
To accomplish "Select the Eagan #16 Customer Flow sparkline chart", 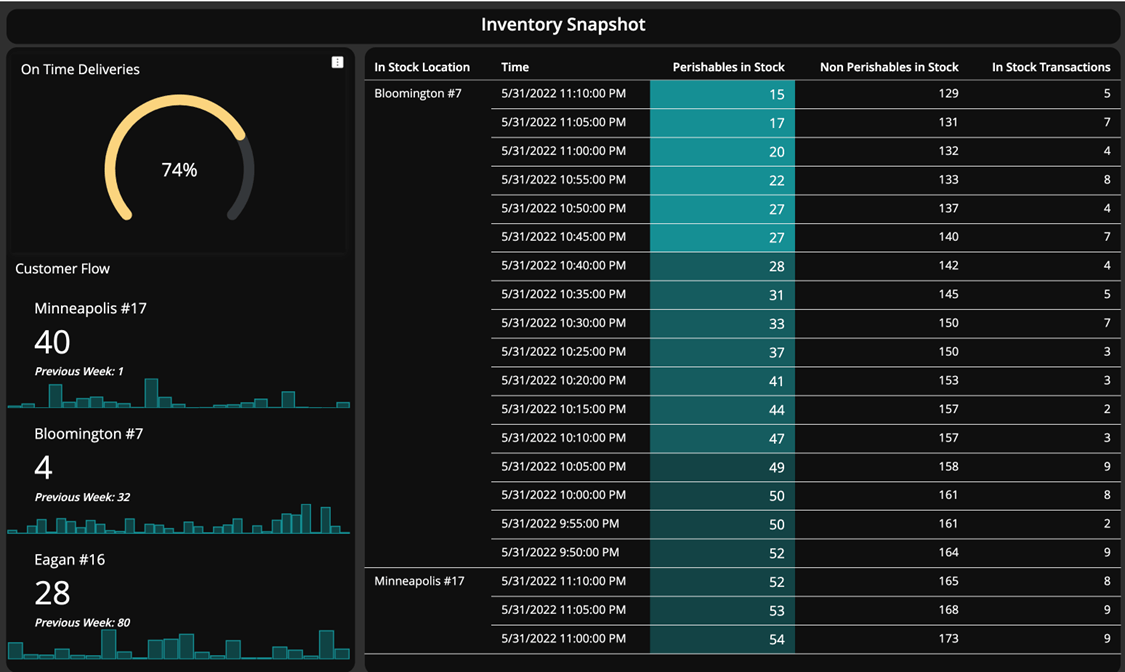I will 179,645.
